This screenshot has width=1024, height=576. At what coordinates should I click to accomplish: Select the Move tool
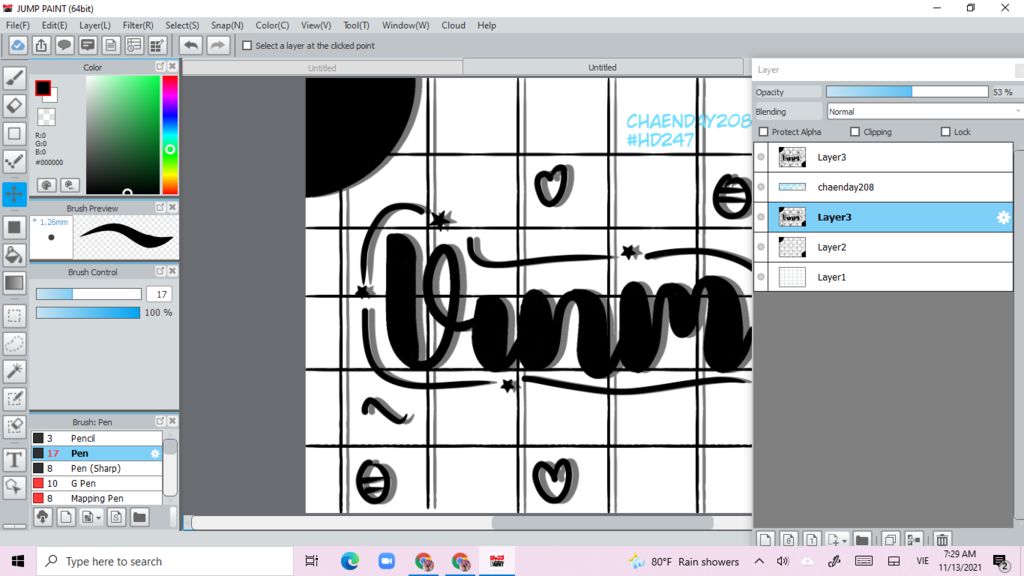point(14,194)
